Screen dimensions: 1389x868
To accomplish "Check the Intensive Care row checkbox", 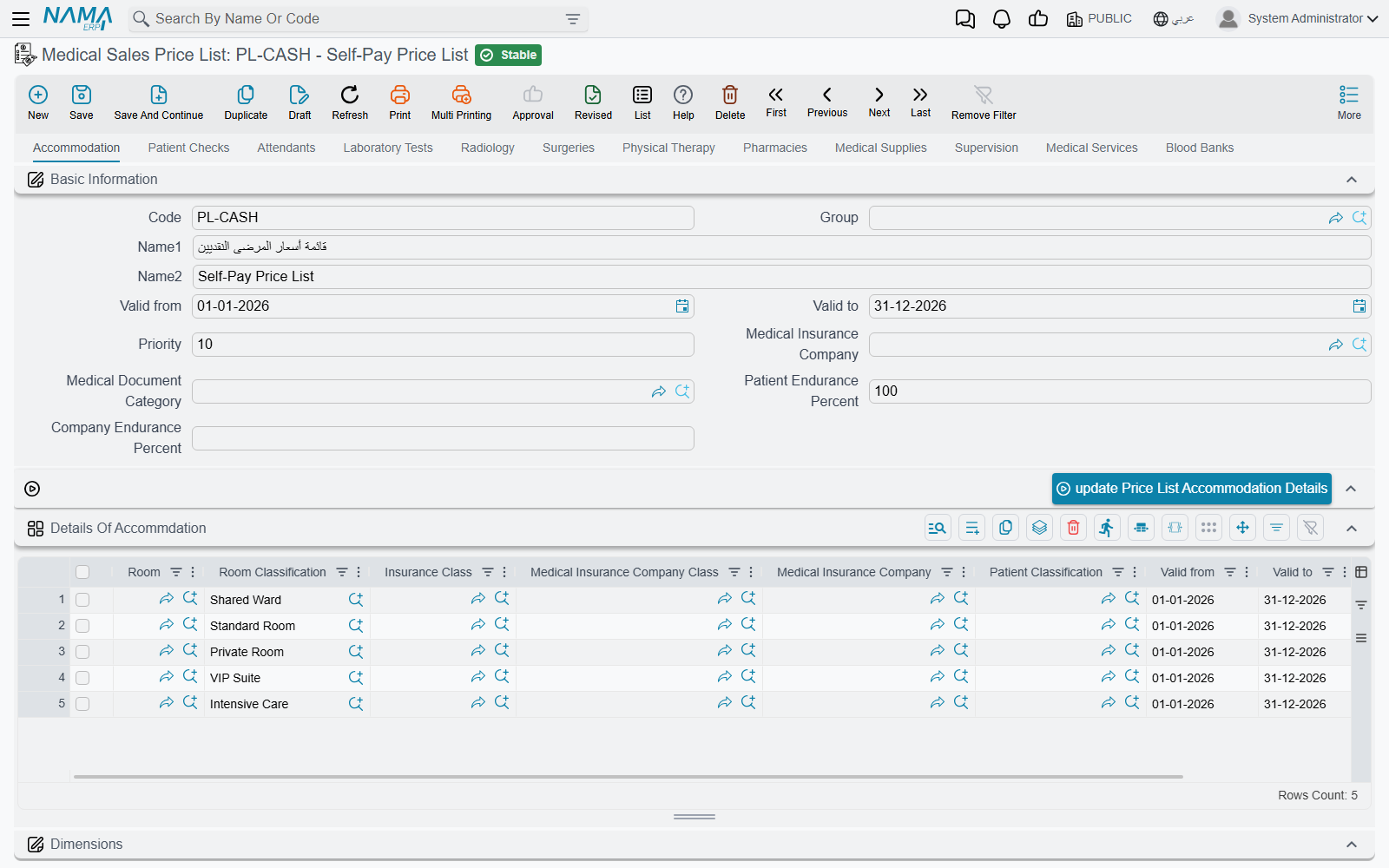I will pyautogui.click(x=82, y=704).
